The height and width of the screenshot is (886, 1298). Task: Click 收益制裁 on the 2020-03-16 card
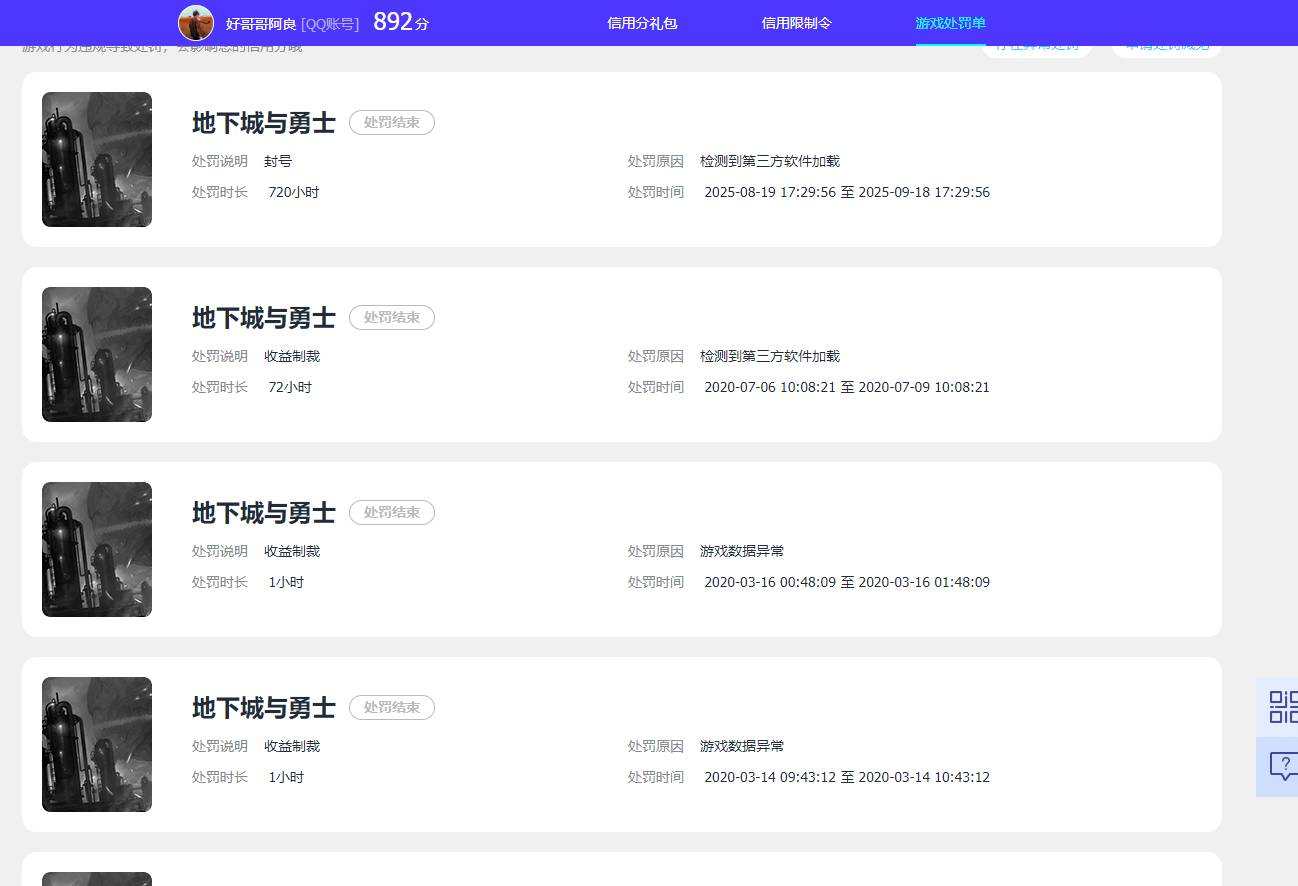click(x=292, y=551)
